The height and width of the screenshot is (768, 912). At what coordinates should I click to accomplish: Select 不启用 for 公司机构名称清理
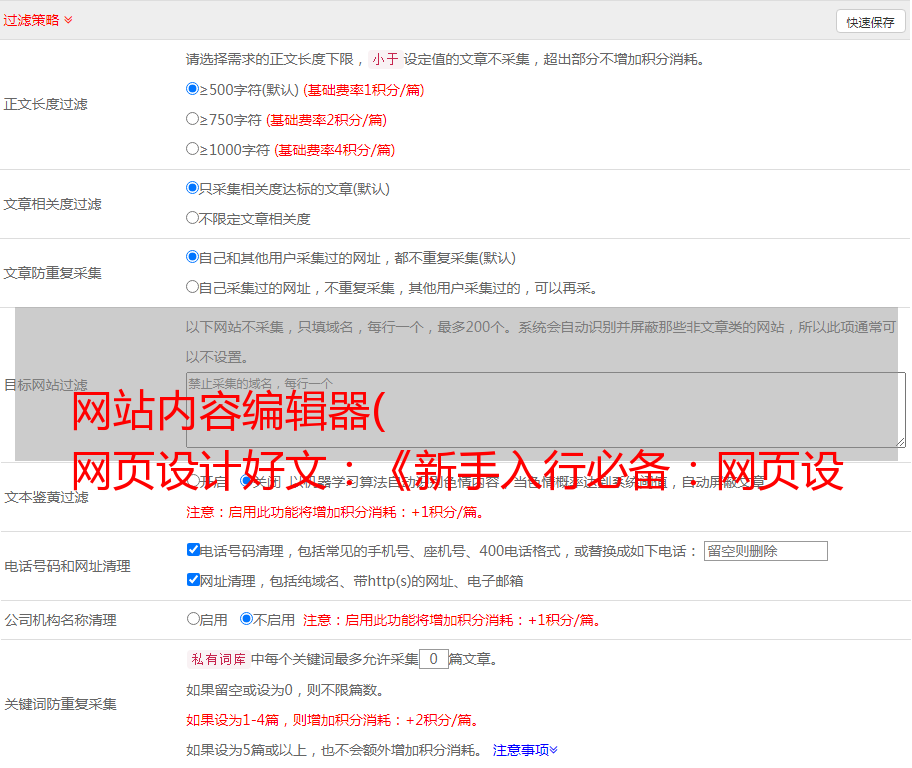coord(246,619)
